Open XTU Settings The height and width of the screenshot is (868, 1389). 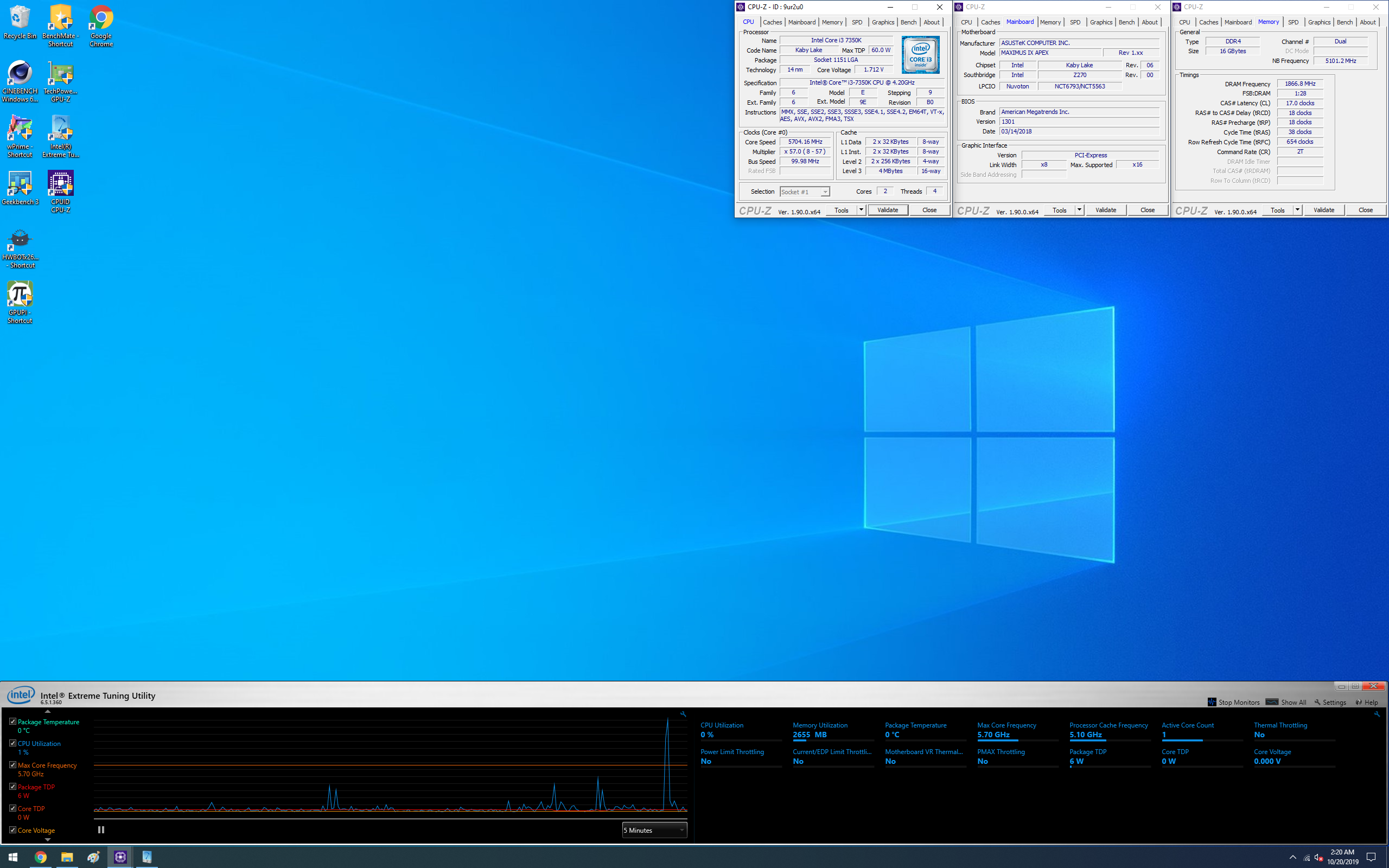1330,702
